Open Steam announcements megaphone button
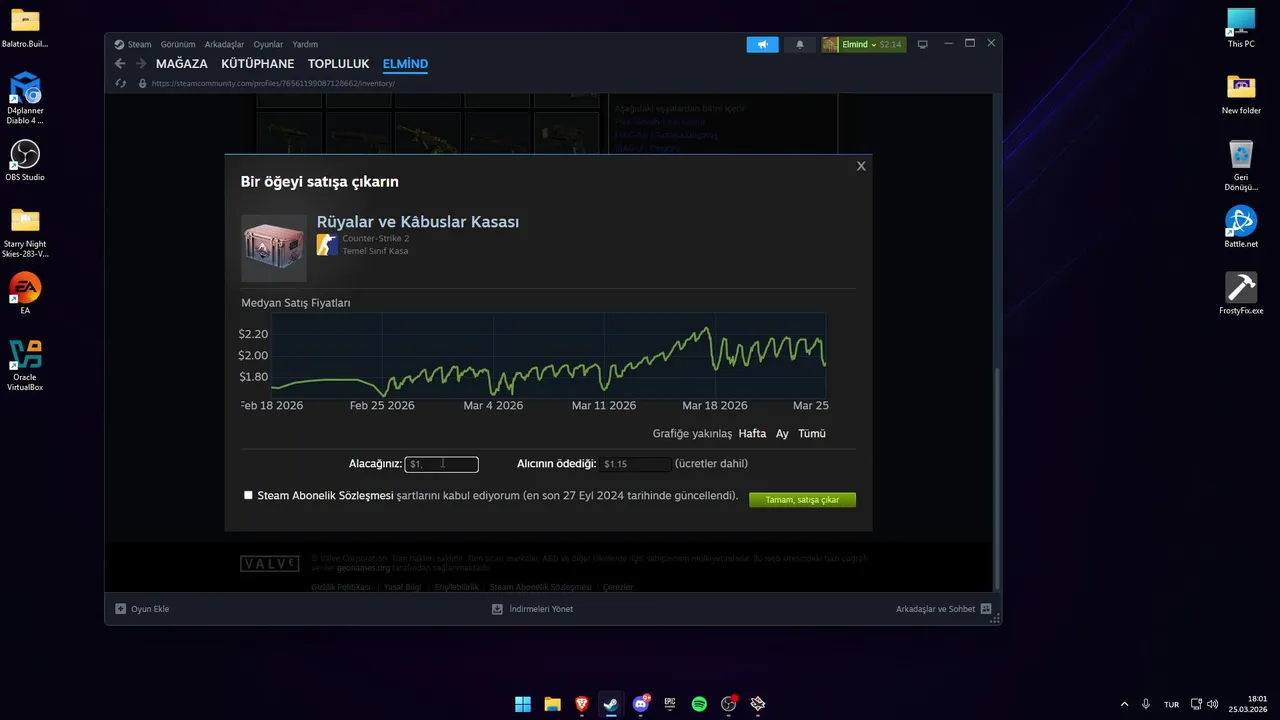1280x720 pixels. [x=762, y=44]
